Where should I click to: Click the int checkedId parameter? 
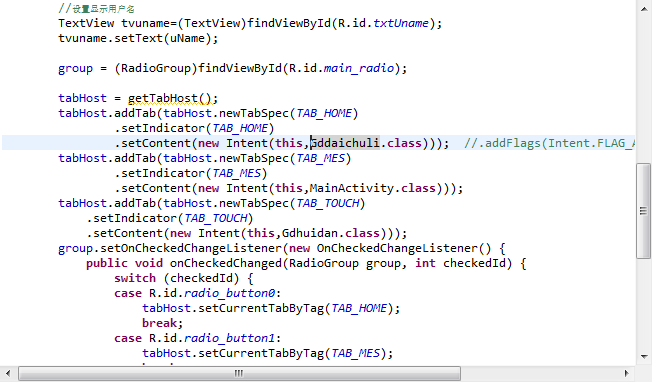460,263
